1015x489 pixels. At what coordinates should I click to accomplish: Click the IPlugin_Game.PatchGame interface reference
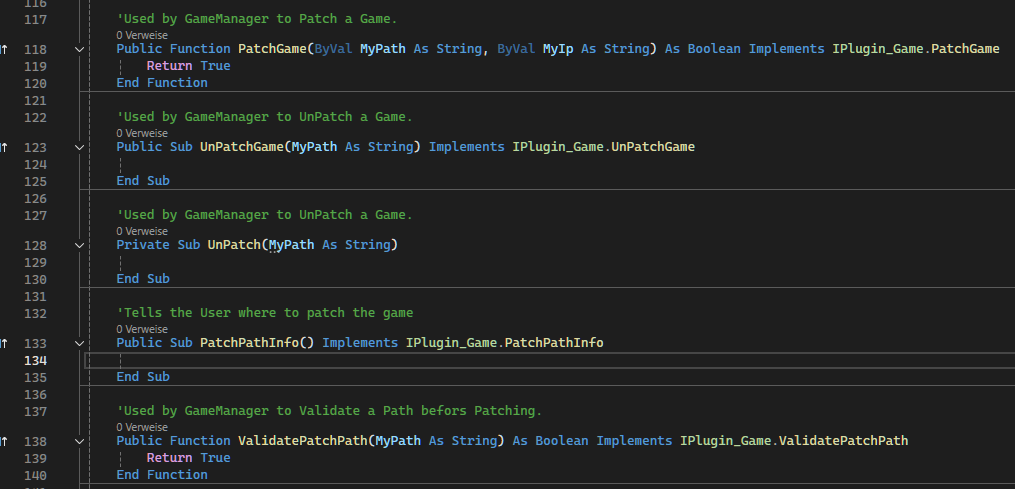916,49
